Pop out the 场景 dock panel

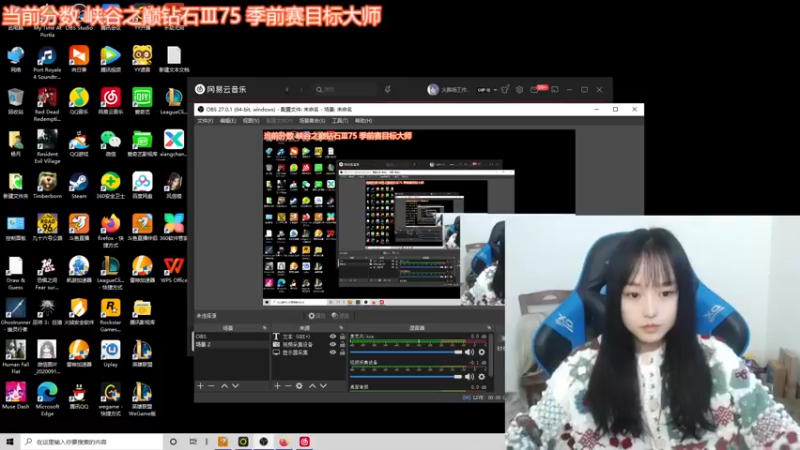pos(264,328)
